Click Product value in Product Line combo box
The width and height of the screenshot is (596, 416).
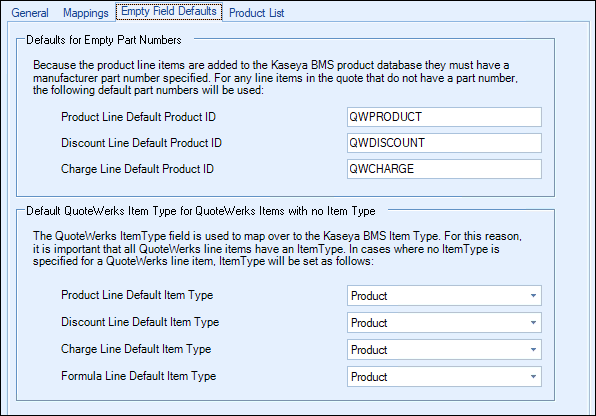[369, 296]
